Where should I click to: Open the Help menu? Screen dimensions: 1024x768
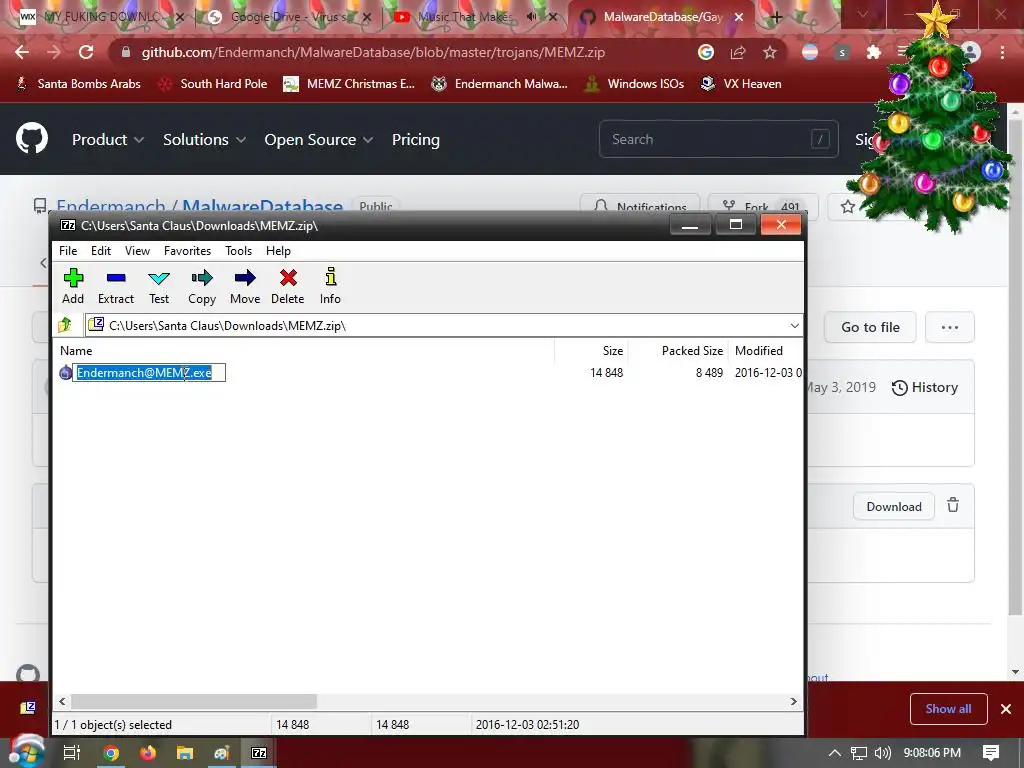[278, 251]
